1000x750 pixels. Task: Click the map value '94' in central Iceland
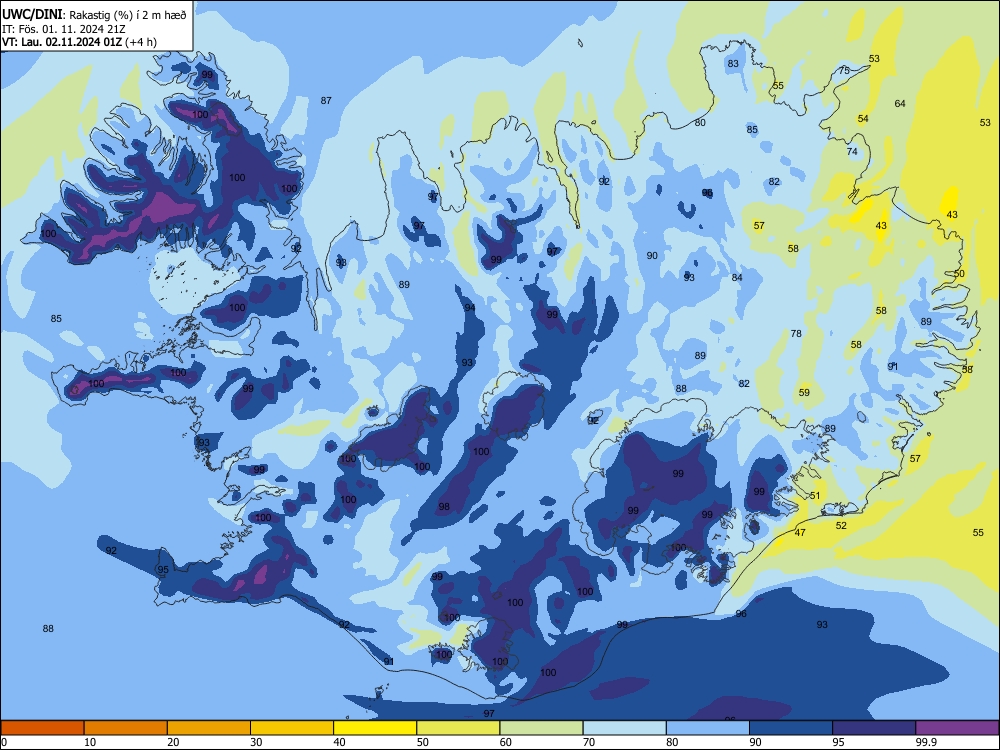pos(470,307)
